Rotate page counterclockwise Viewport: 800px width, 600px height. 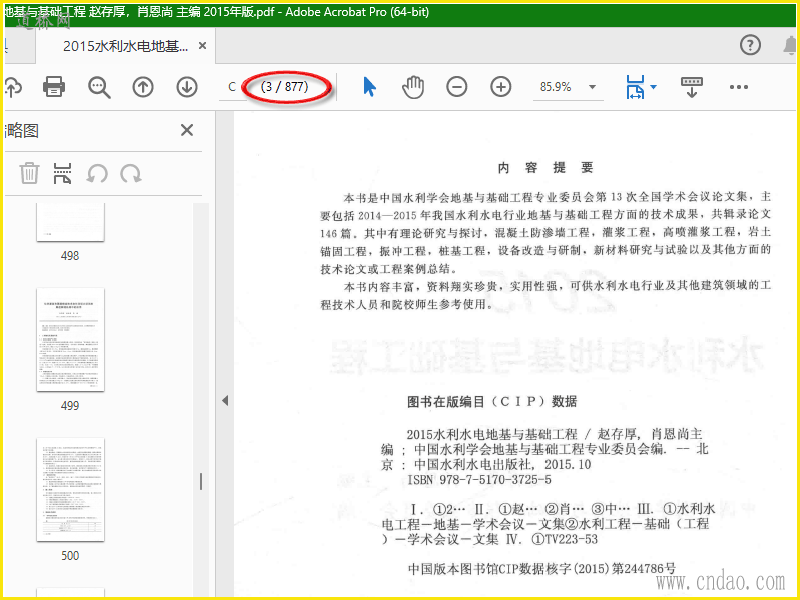96,173
